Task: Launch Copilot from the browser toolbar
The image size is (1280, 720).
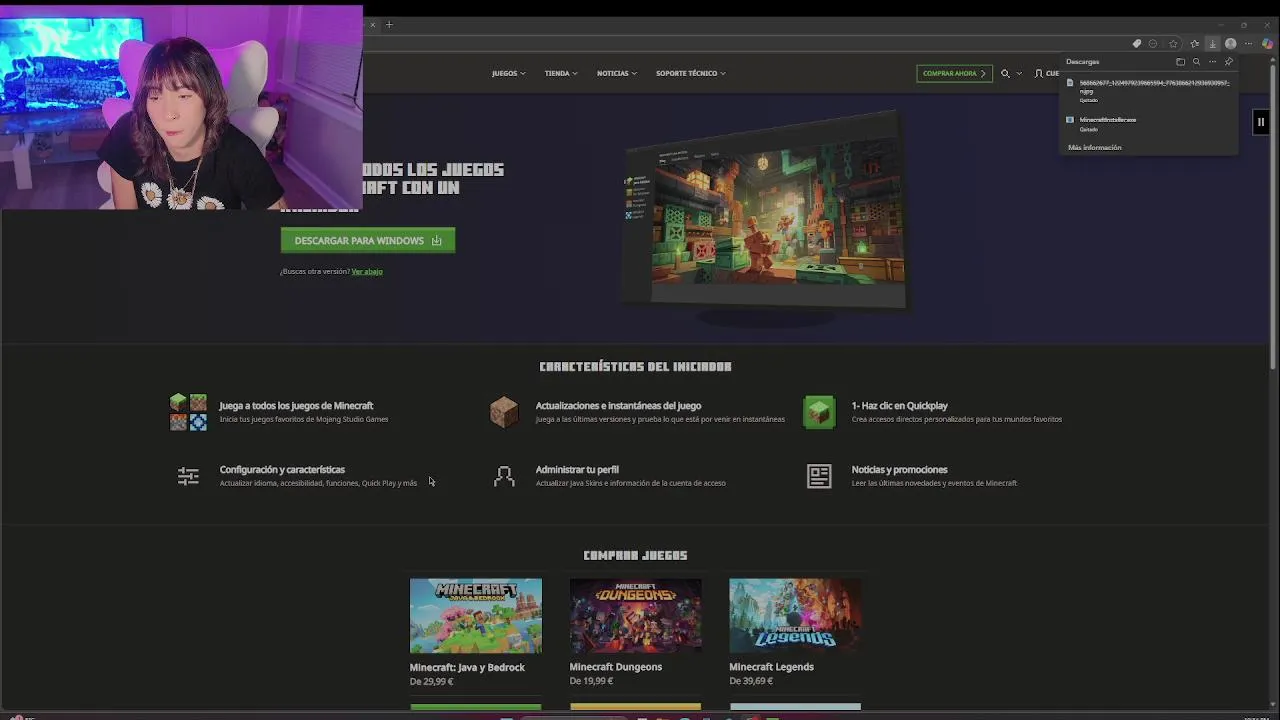Action: point(1267,44)
